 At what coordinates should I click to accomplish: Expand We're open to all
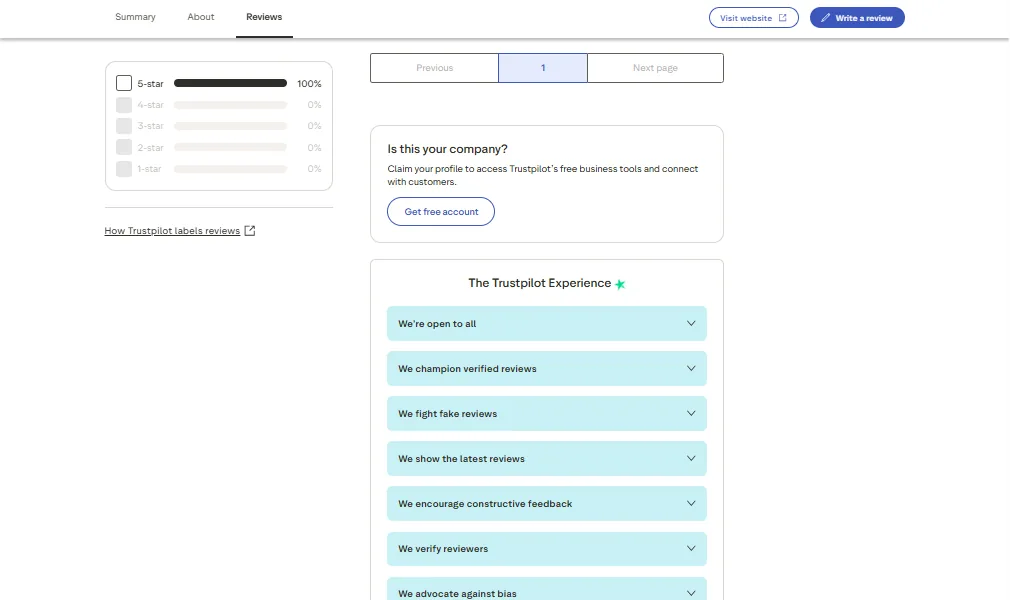pyautogui.click(x=547, y=324)
